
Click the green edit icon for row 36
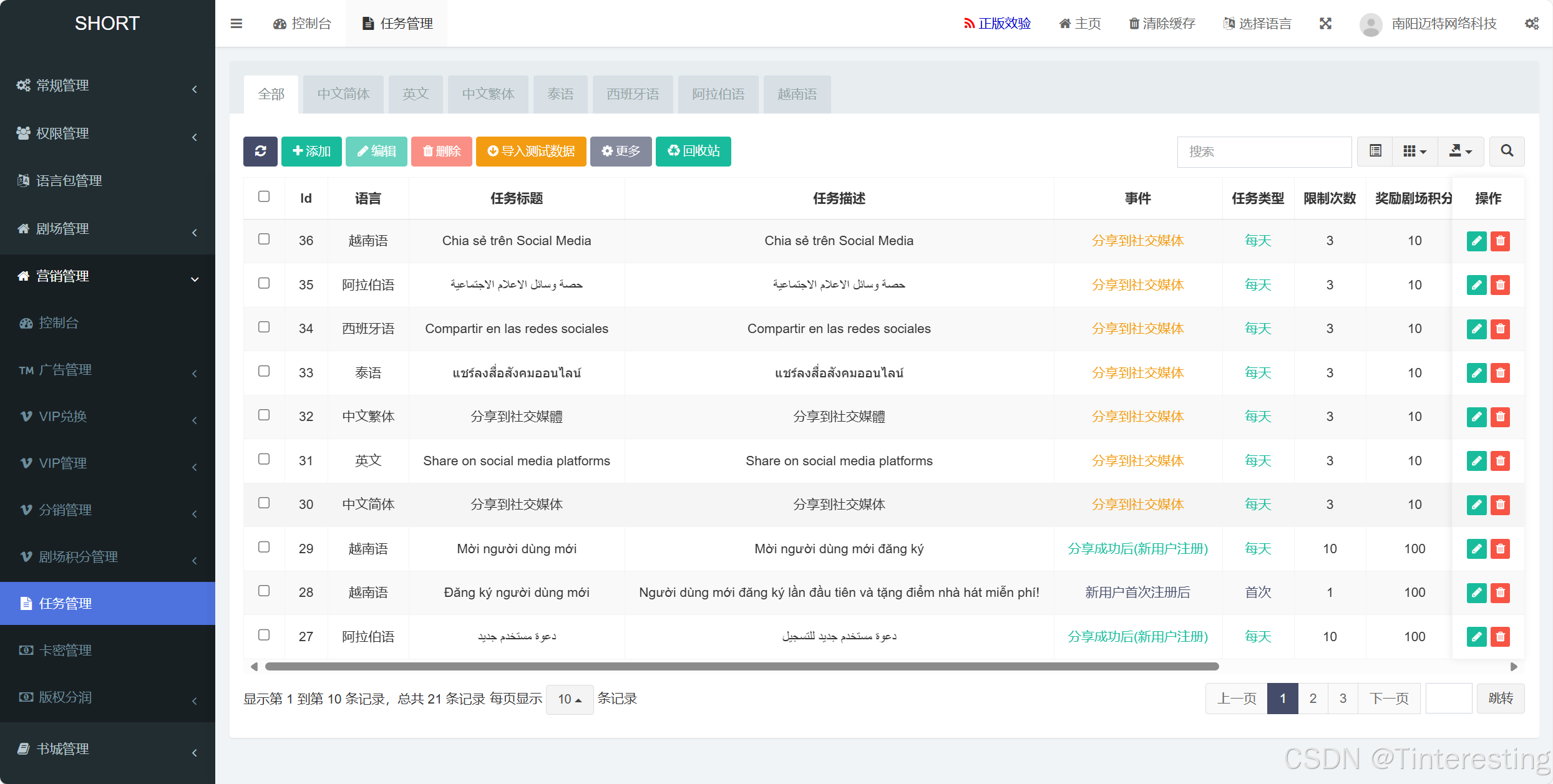tap(1476, 241)
